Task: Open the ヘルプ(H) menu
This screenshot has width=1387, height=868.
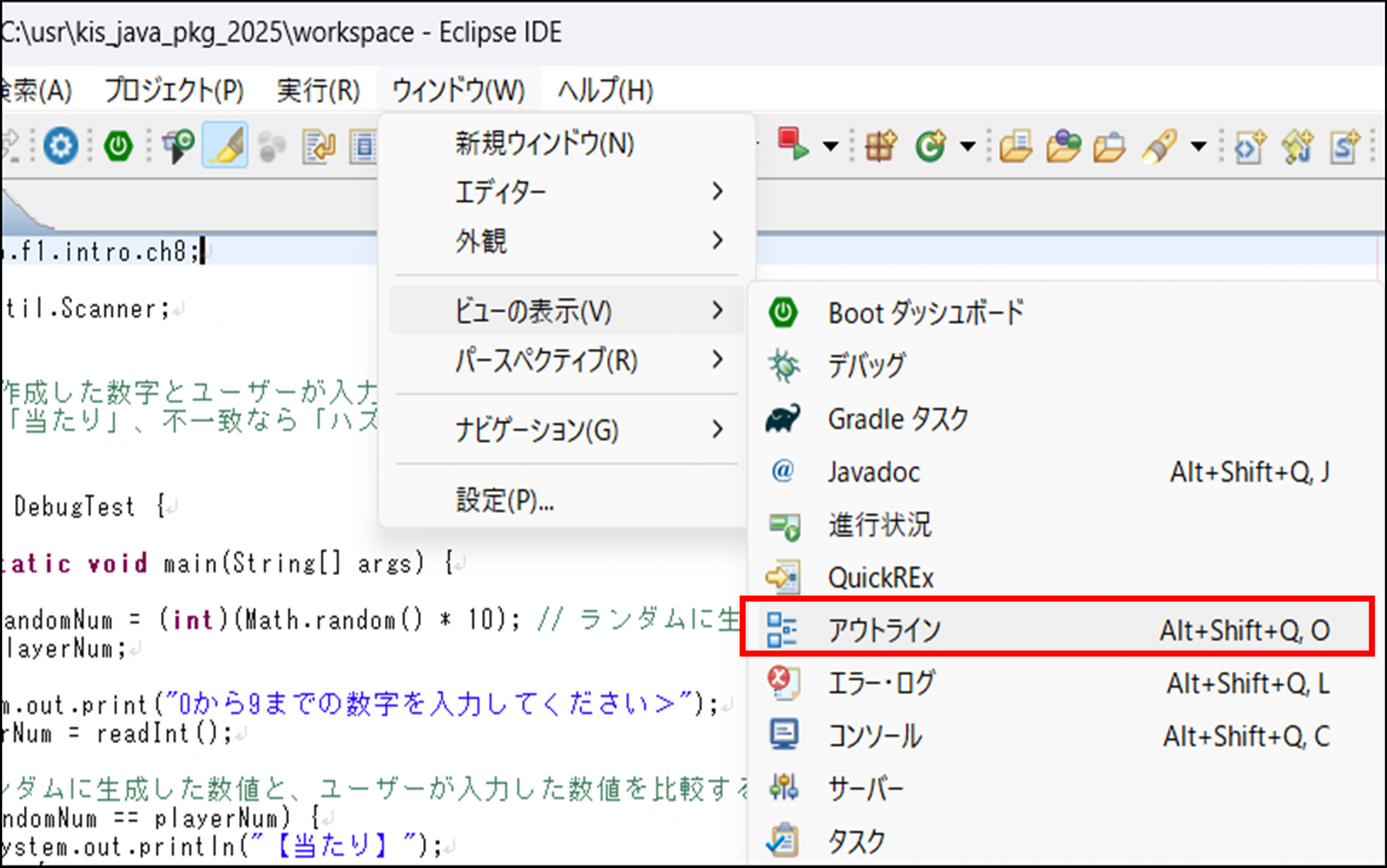Action: pyautogui.click(x=604, y=91)
